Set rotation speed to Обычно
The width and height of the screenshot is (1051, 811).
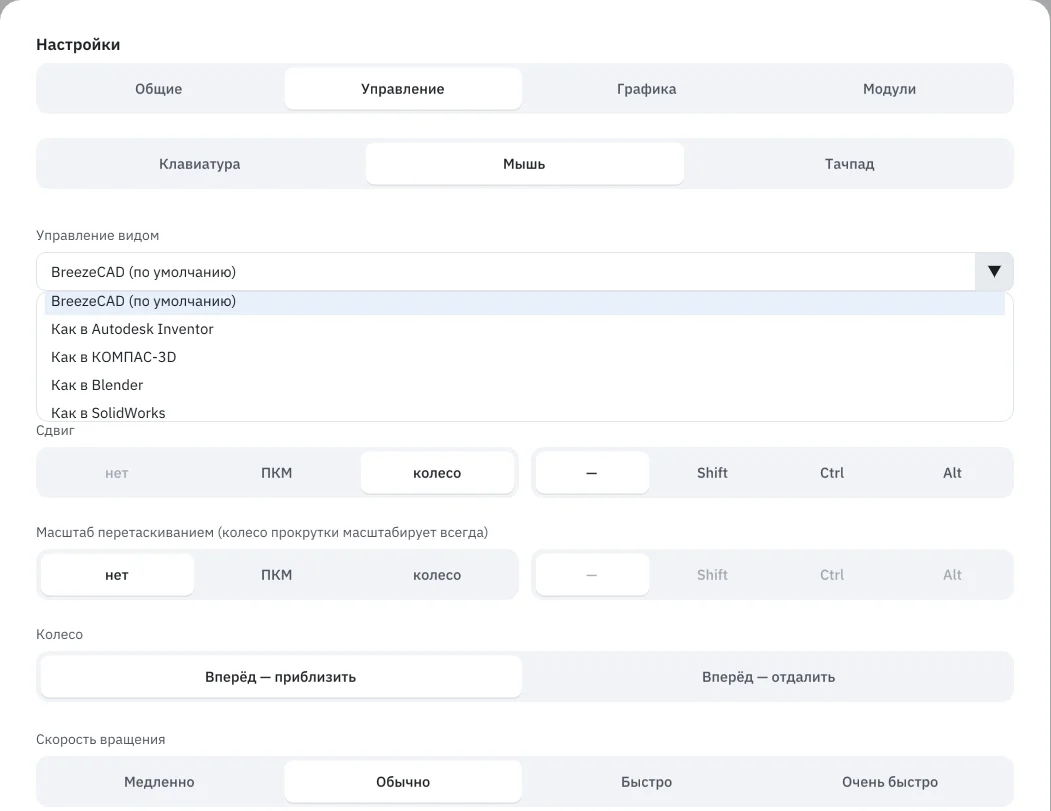[403, 782]
